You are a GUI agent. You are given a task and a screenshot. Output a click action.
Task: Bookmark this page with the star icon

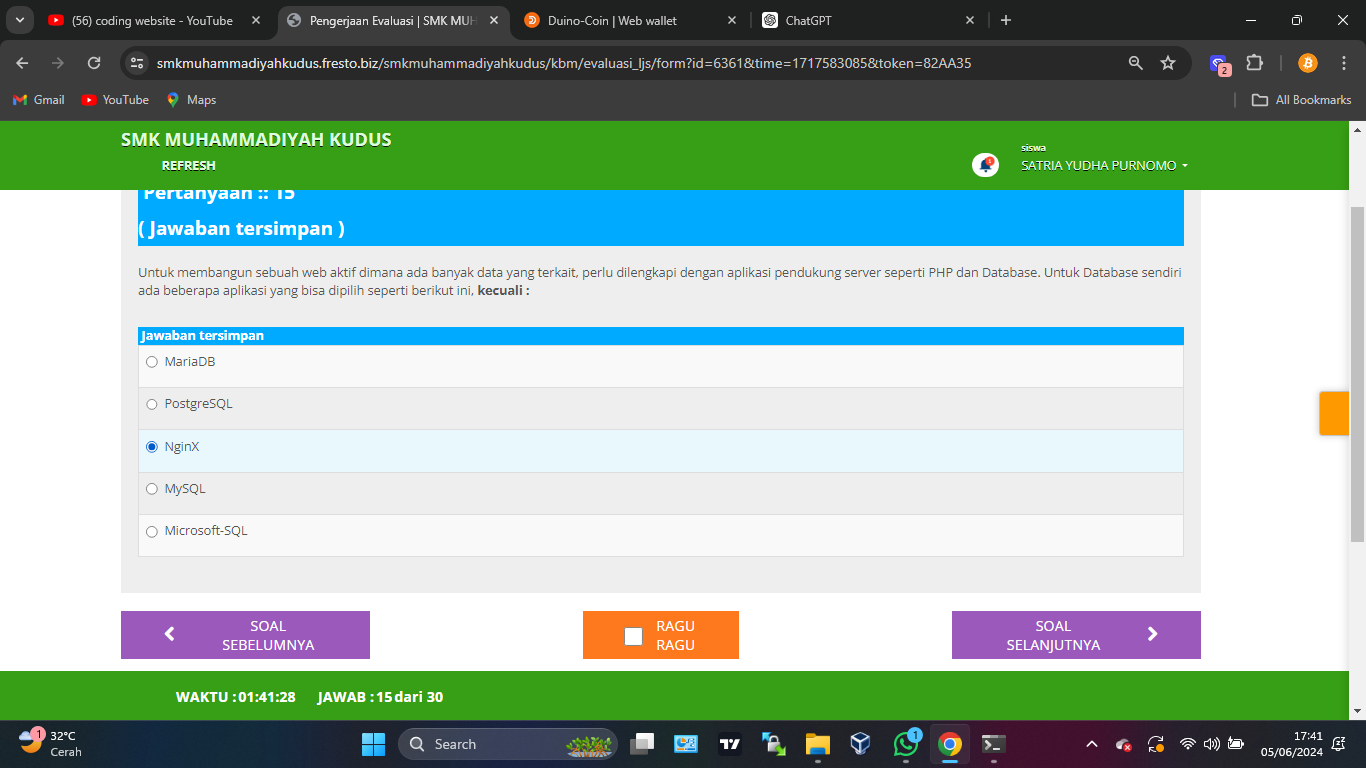coord(1168,63)
